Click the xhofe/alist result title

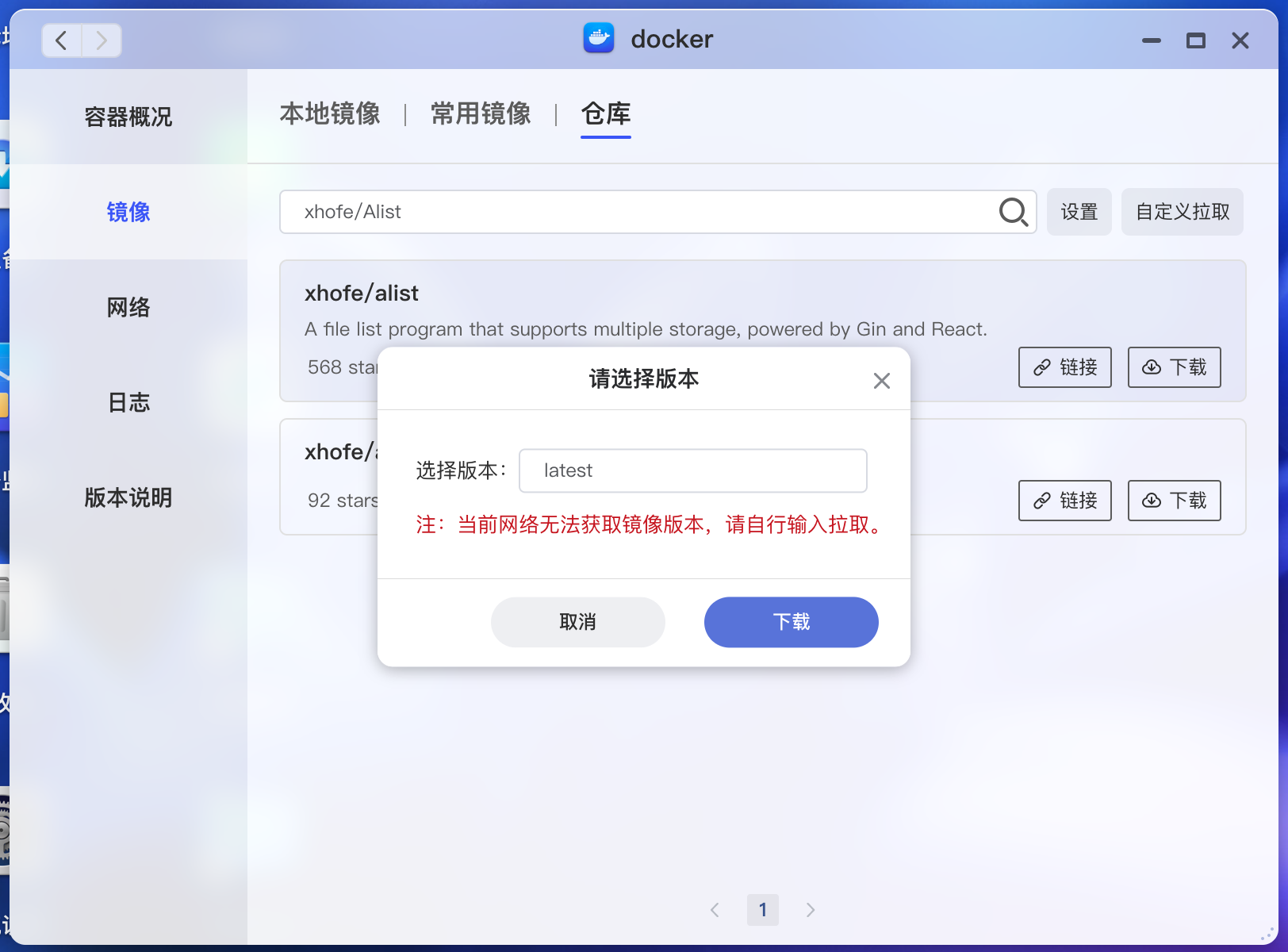(362, 294)
